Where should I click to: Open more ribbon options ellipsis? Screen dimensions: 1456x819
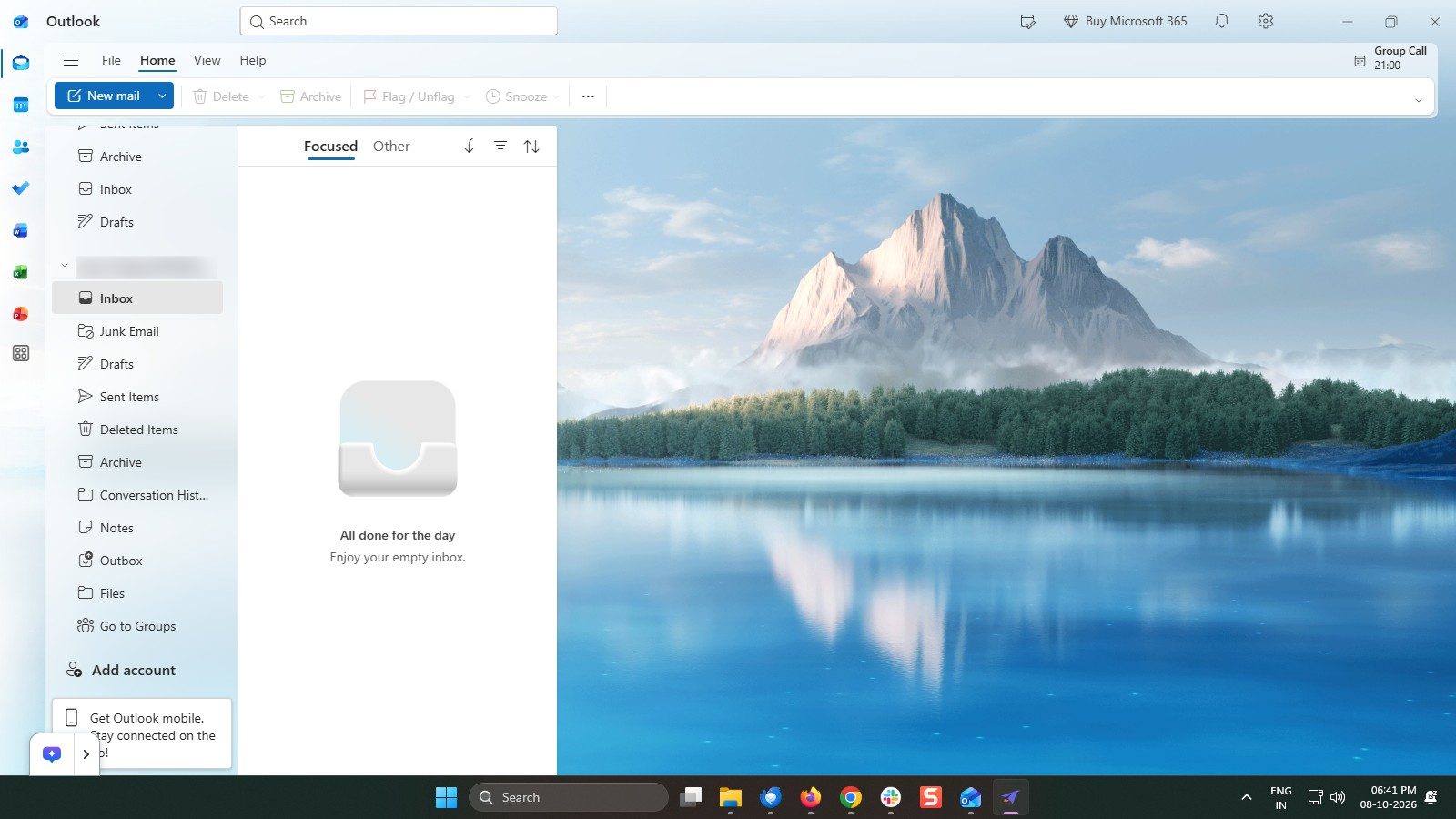(588, 96)
